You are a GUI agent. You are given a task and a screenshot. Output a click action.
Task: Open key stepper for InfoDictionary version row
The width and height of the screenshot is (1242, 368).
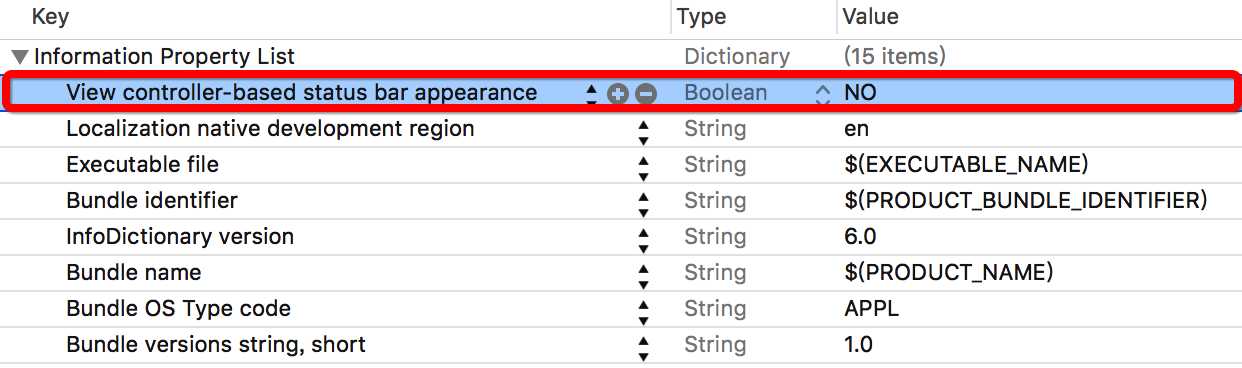[643, 238]
